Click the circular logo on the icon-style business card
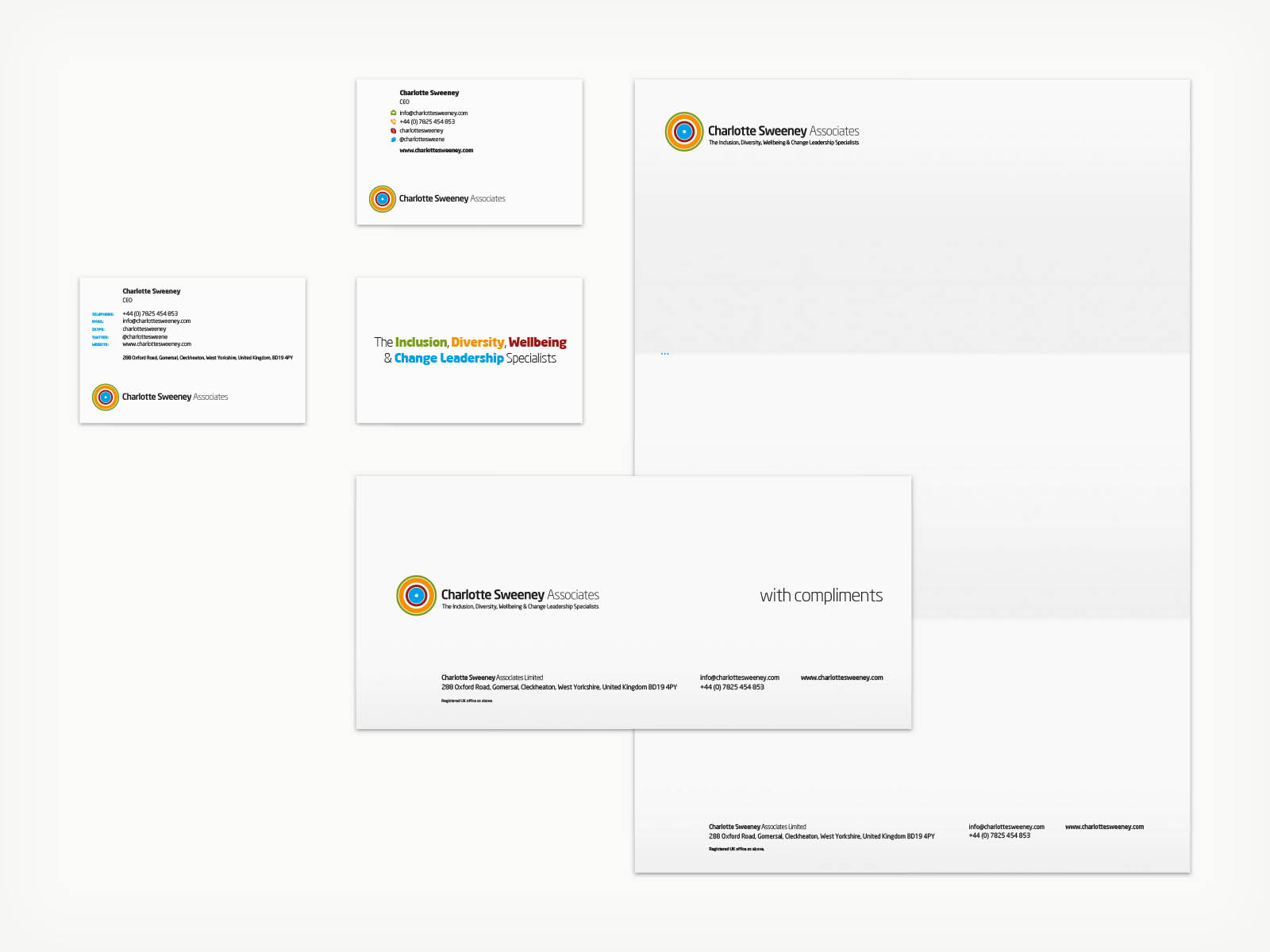 click(383, 199)
